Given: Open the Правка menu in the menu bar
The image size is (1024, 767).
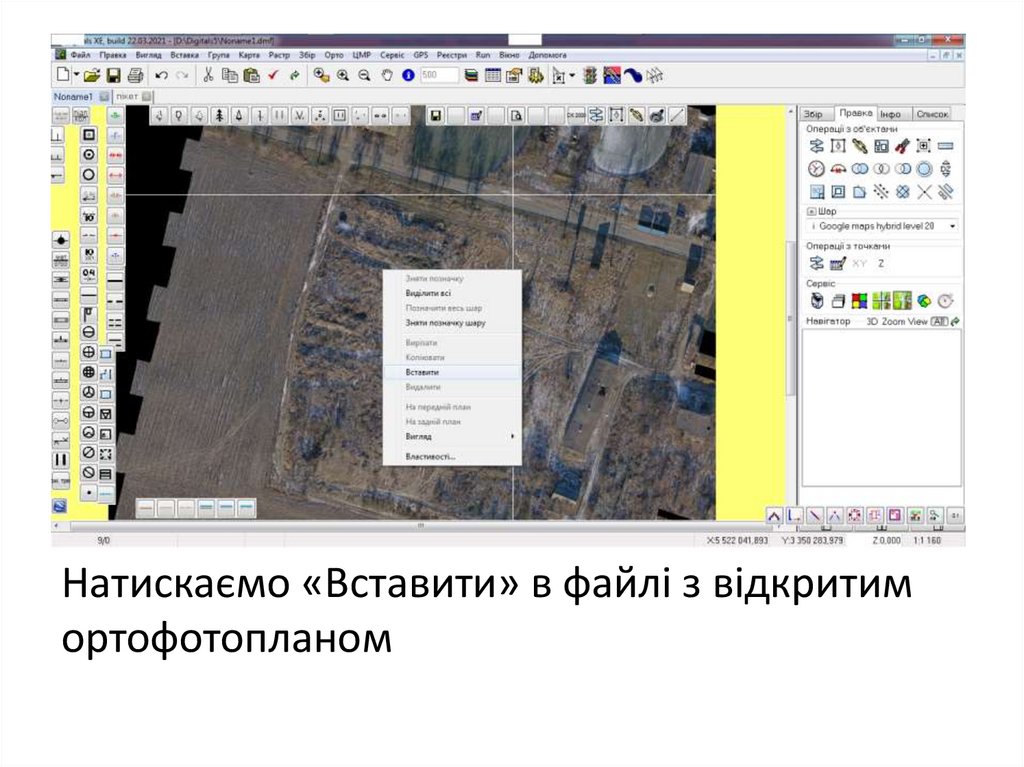Looking at the screenshot, I should point(113,55).
